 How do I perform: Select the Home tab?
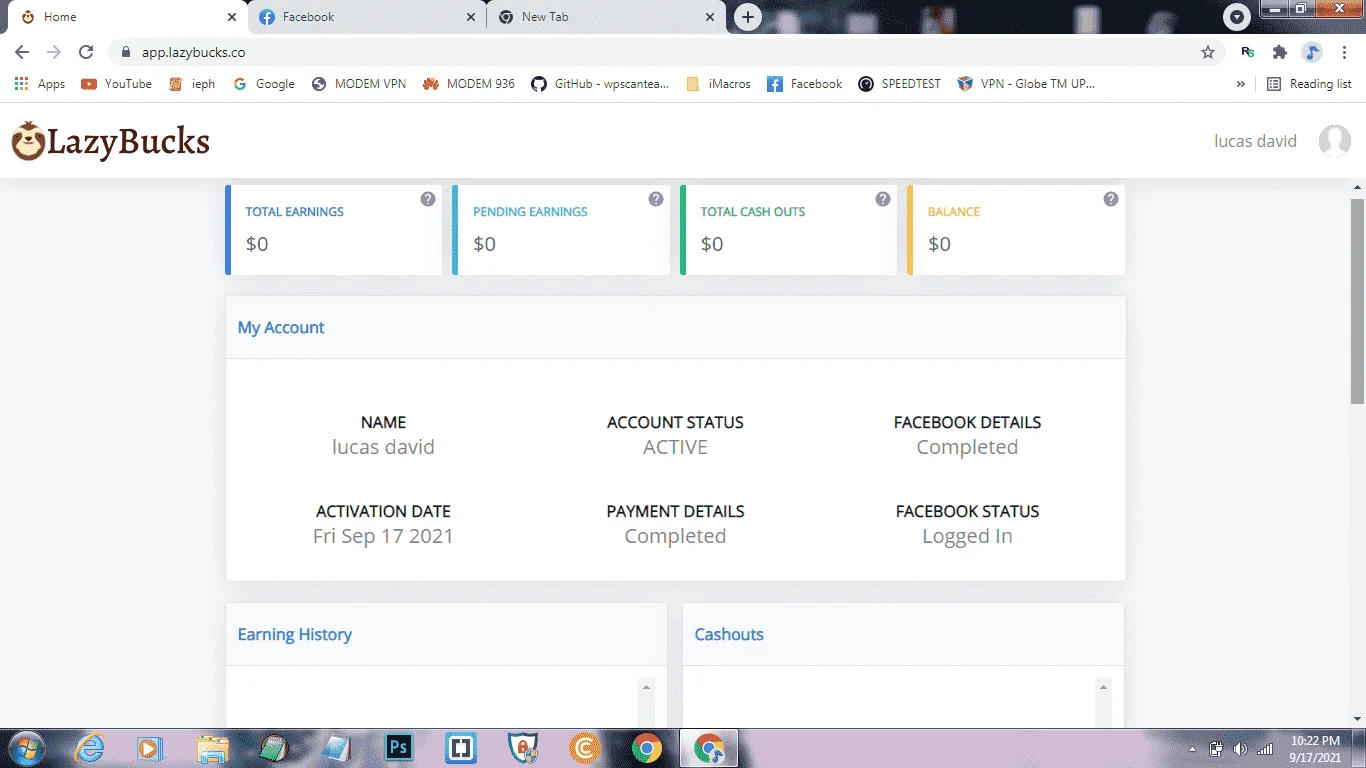click(x=127, y=17)
